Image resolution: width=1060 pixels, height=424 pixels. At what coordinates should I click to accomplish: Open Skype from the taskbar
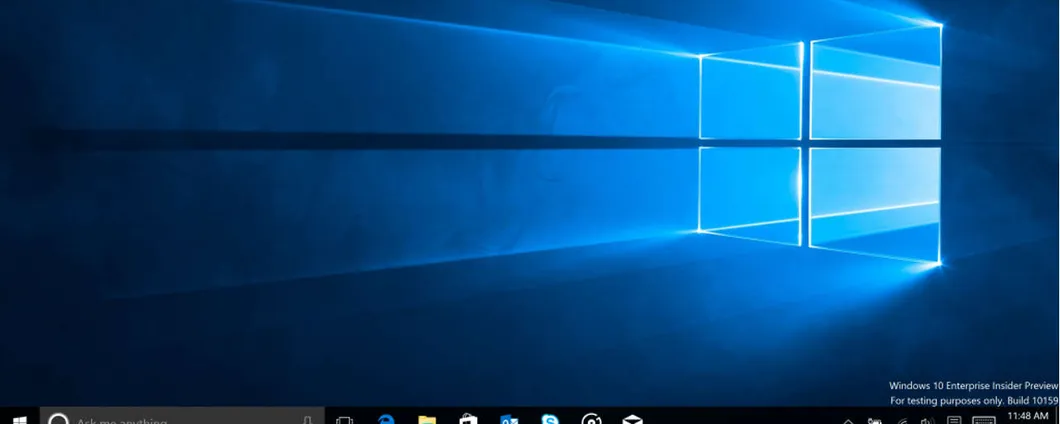(550, 419)
